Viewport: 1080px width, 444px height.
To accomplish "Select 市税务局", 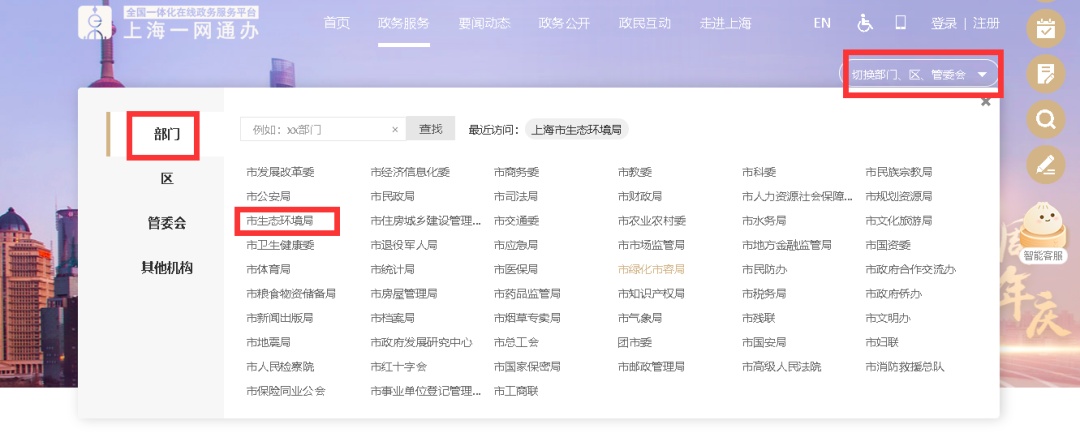I will (764, 294).
